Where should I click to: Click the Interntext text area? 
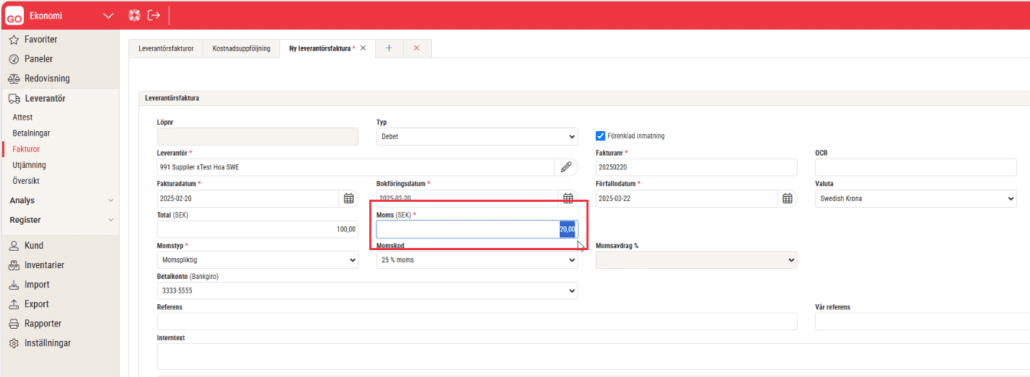tap(593, 357)
